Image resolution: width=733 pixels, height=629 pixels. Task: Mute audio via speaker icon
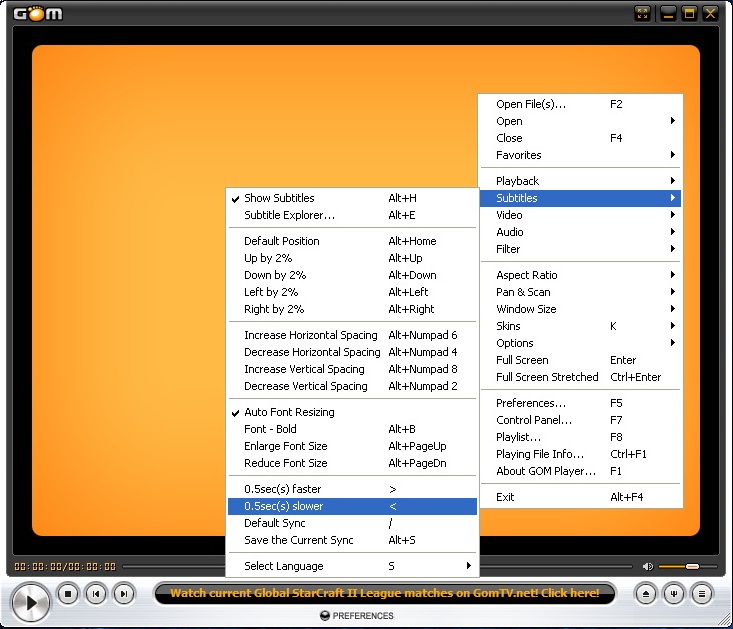[648, 566]
